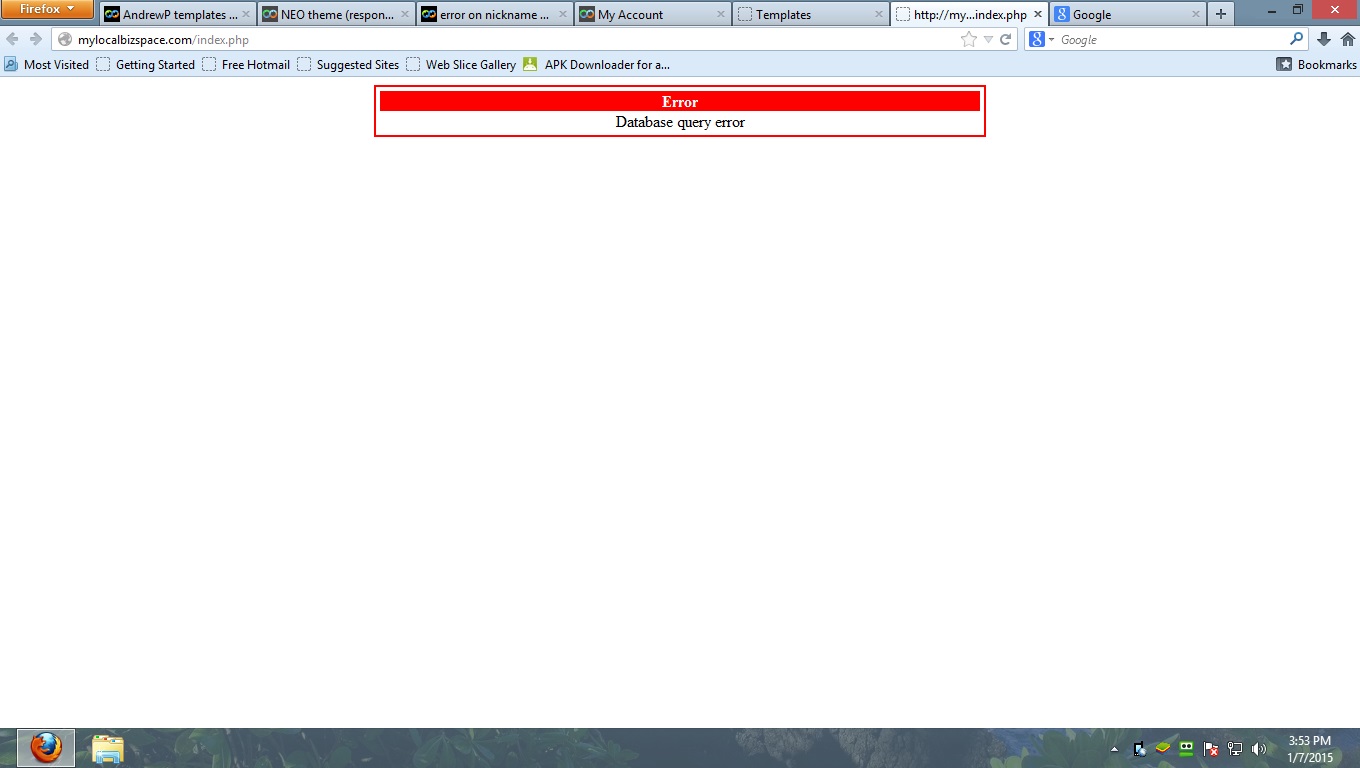Go back one page
Screen dimensions: 1360x768
coord(12,40)
